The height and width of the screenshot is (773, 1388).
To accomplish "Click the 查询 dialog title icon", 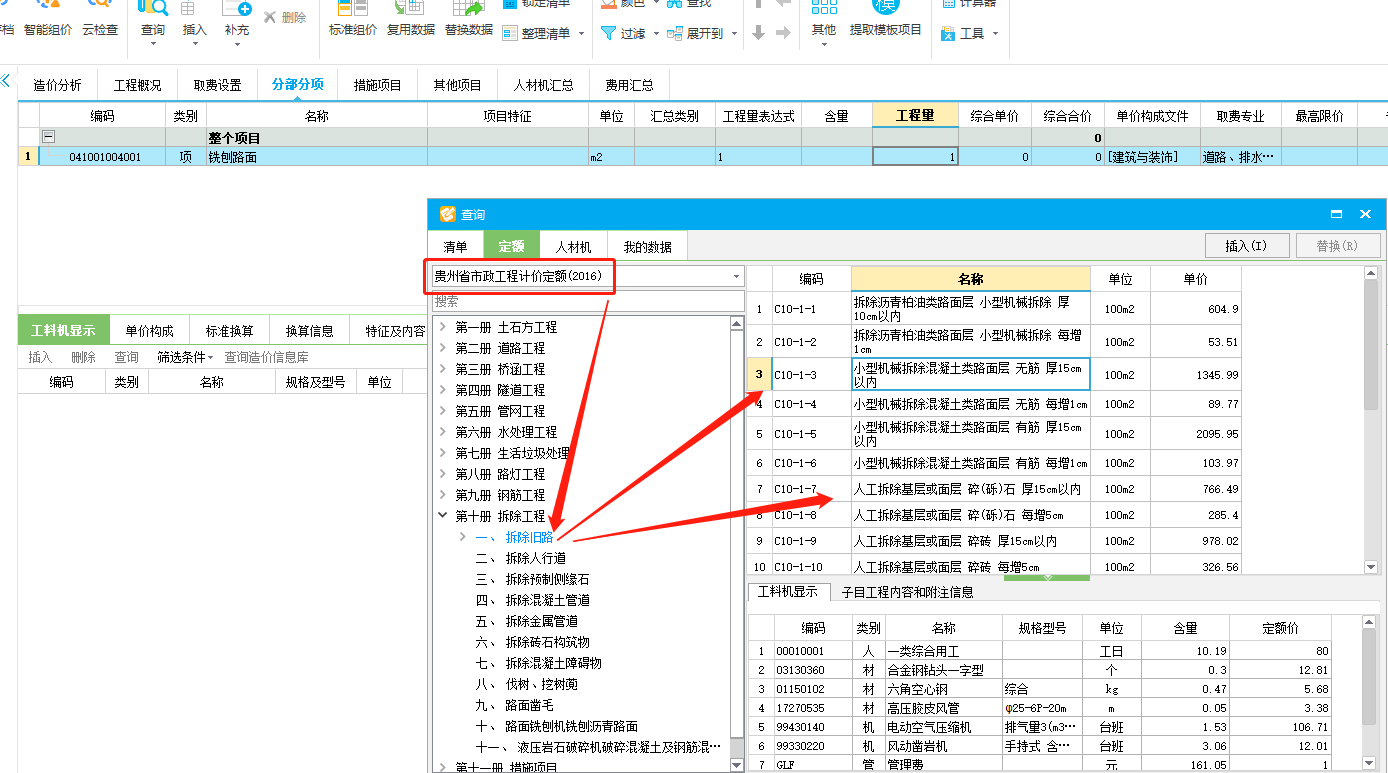I will (x=448, y=214).
